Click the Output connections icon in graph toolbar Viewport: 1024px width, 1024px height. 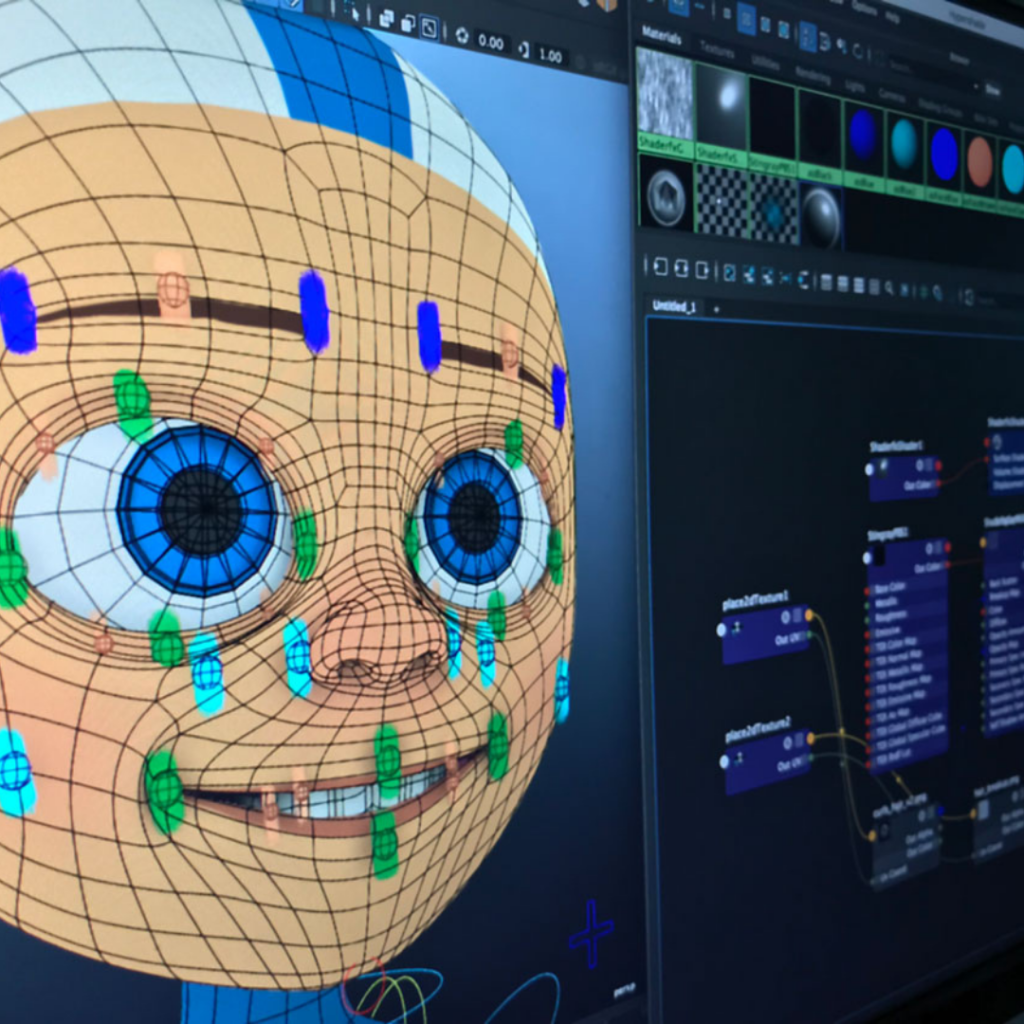pyautogui.click(x=703, y=271)
